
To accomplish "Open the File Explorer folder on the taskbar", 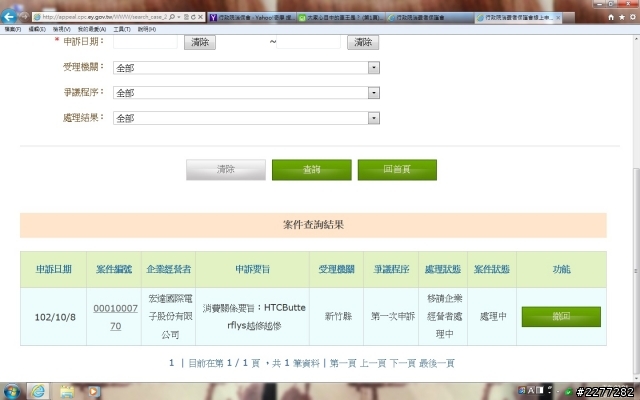I will point(67,391).
